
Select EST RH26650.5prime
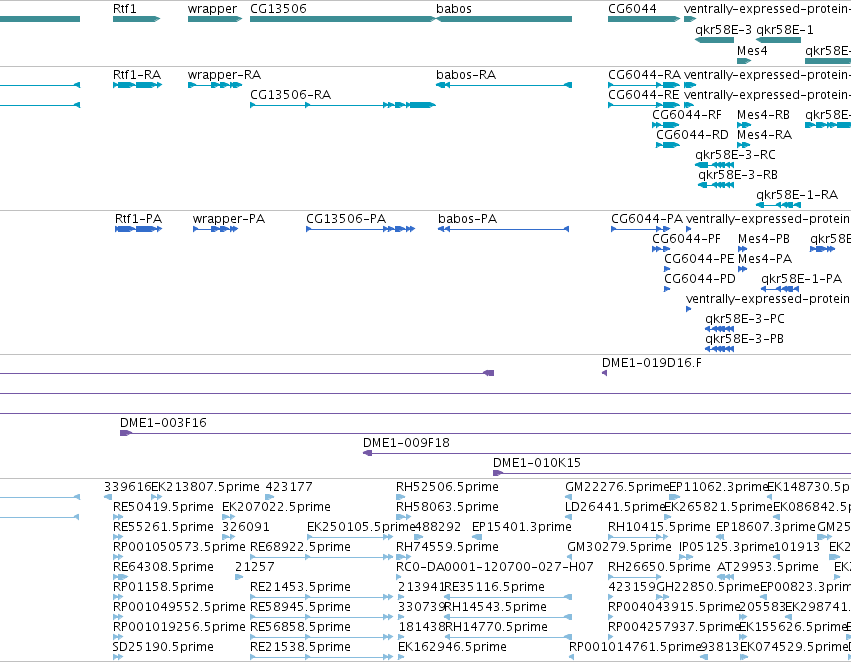[659, 568]
